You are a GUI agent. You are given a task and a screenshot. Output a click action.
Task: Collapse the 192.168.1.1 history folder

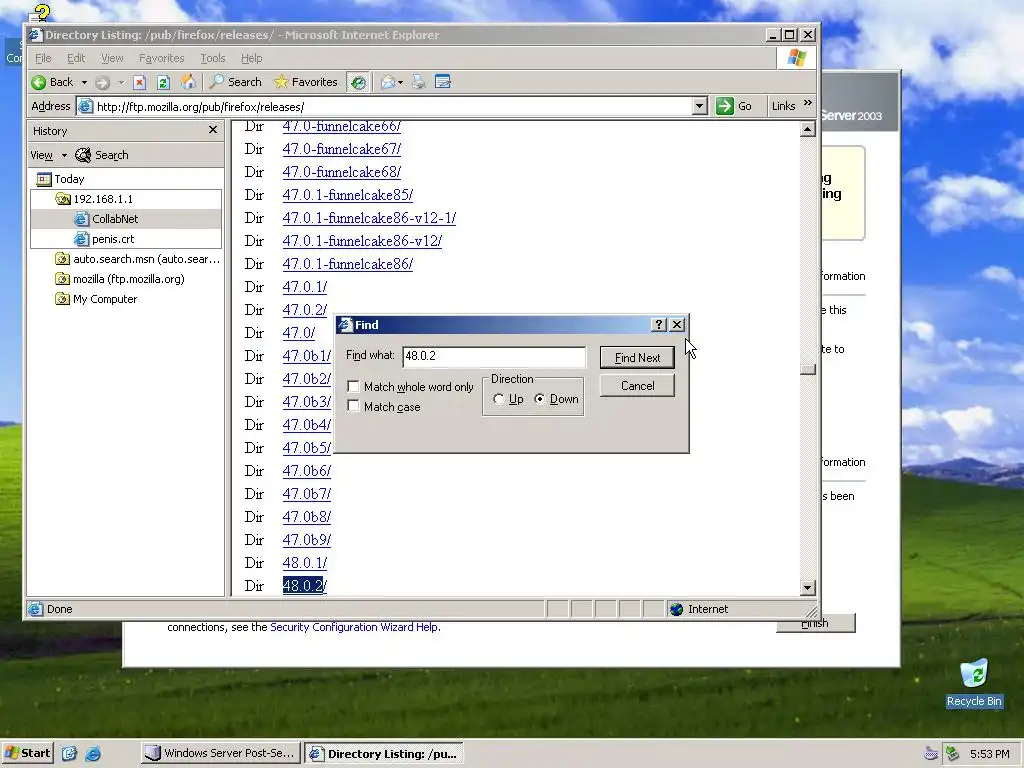95,199
